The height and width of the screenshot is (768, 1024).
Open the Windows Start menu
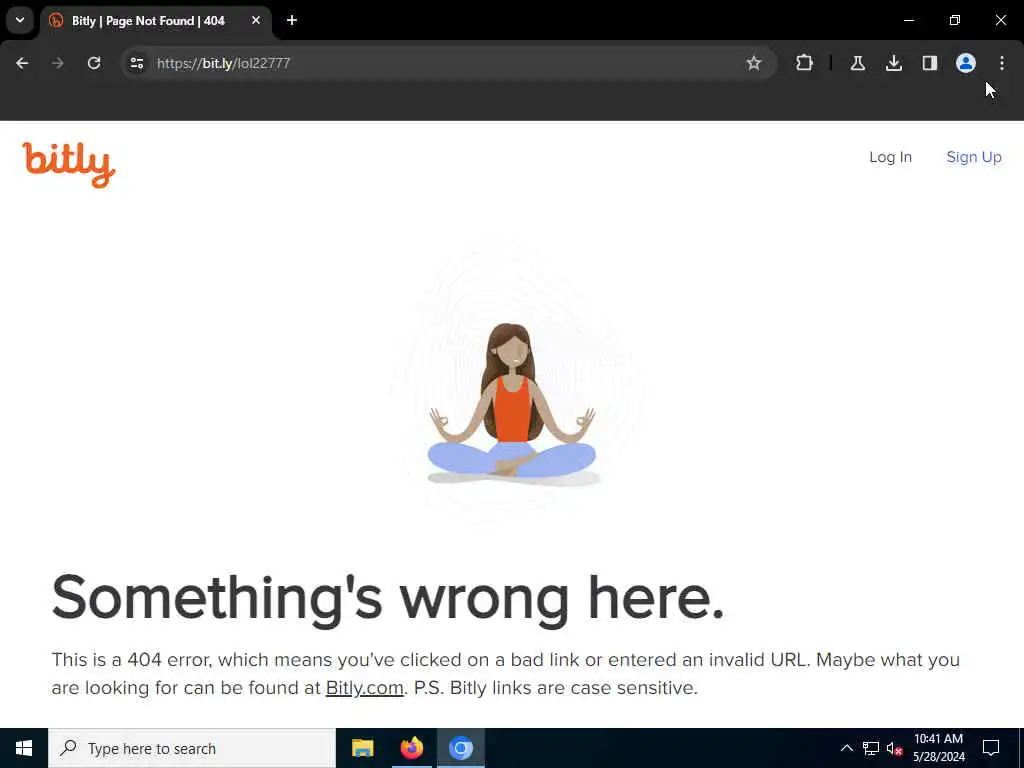[x=24, y=748]
